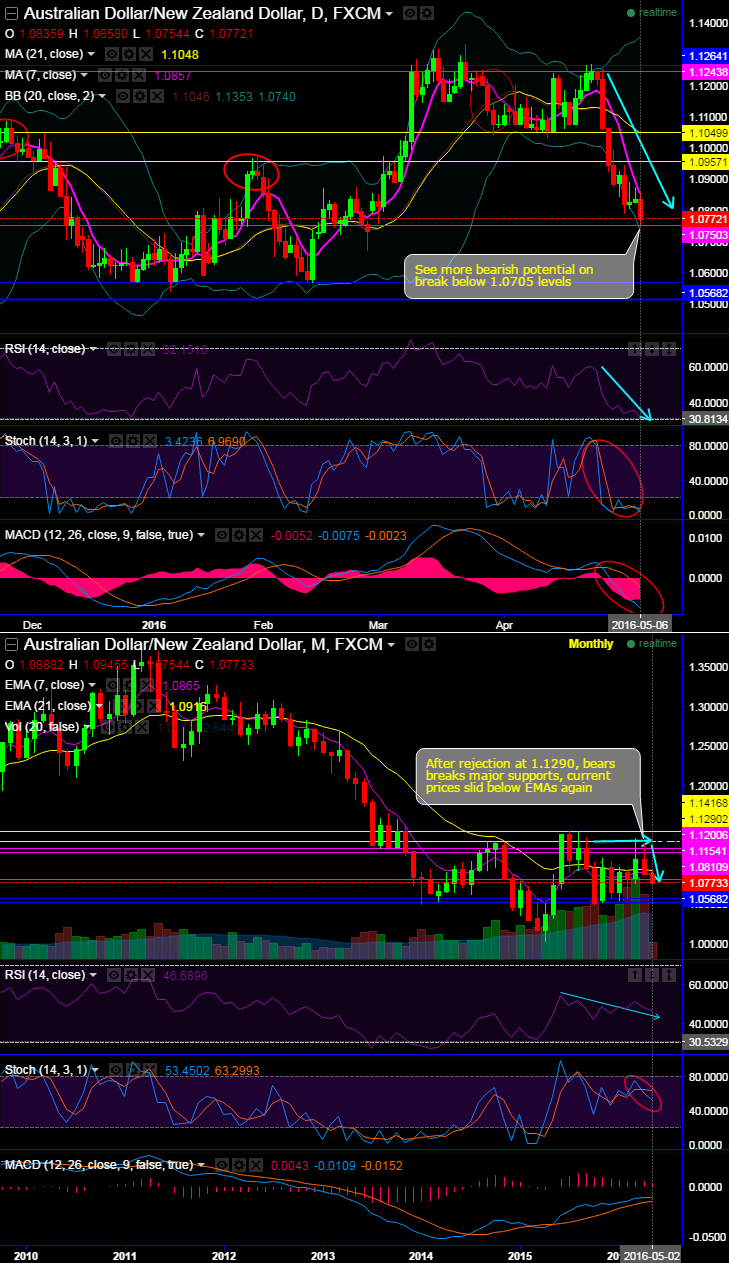
Task: Remove the EMA (7, close) indicator
Action: 146,685
